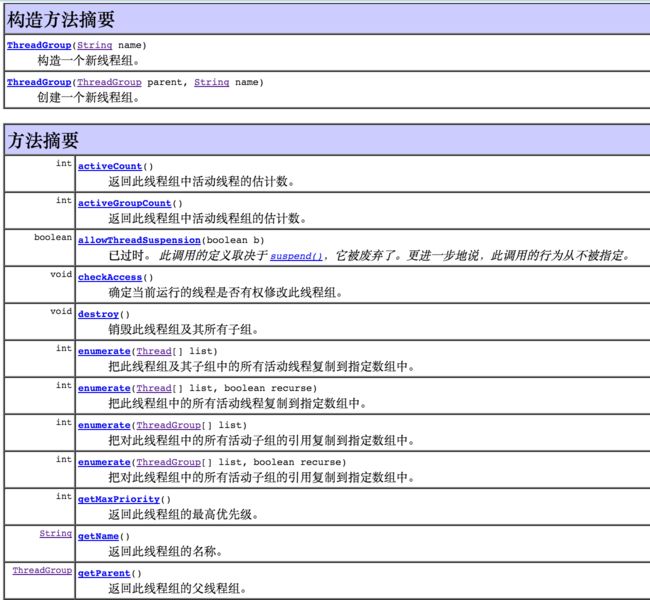Open enumerate(ThreadGroup[] list) method link

pos(104,425)
